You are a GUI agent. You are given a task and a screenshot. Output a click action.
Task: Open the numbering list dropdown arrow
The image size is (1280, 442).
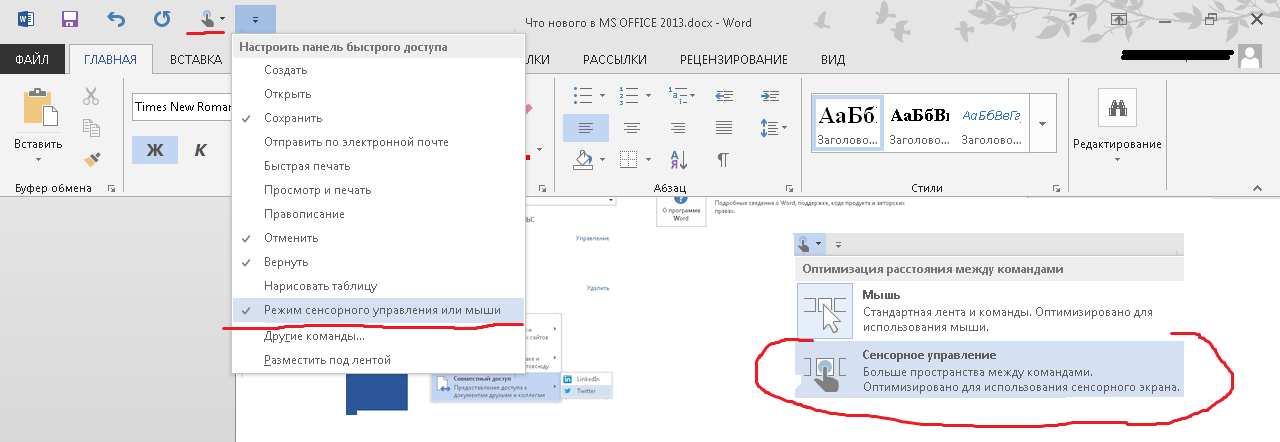648,96
